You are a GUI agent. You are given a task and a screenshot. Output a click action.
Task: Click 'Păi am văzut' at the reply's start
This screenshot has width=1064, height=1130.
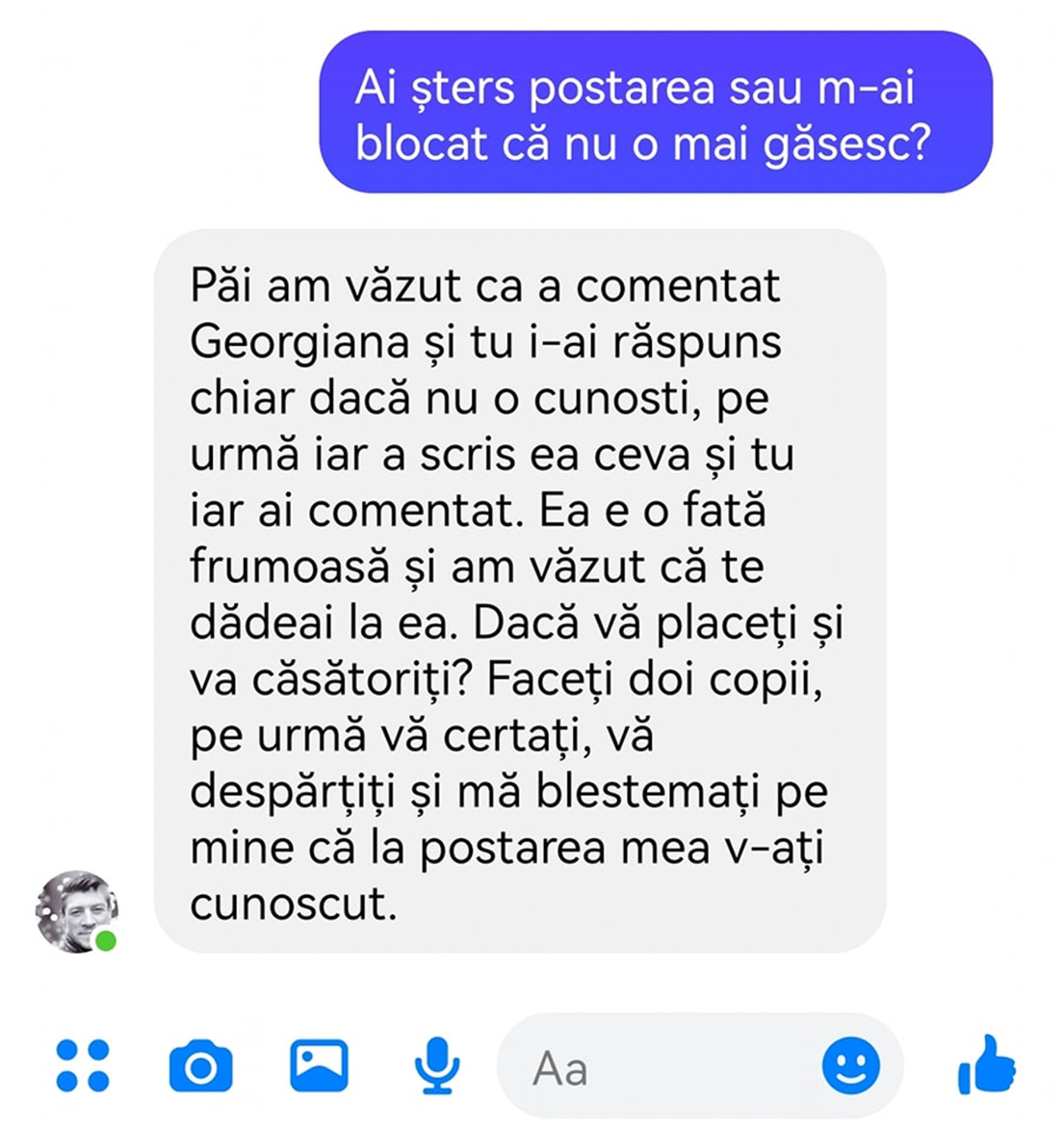tap(325, 286)
